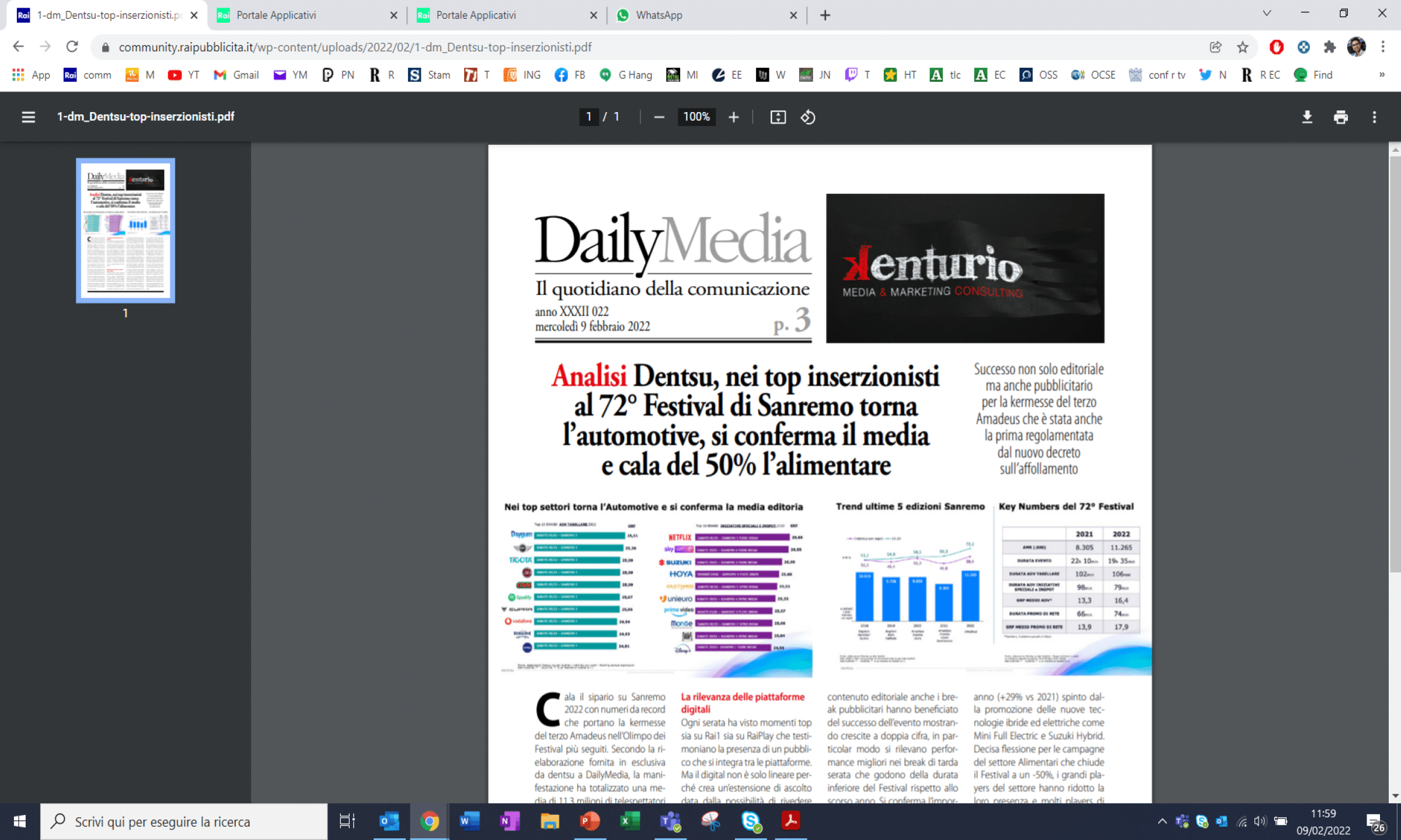
Task: Click the share page icon in address bar
Action: [x=1215, y=47]
